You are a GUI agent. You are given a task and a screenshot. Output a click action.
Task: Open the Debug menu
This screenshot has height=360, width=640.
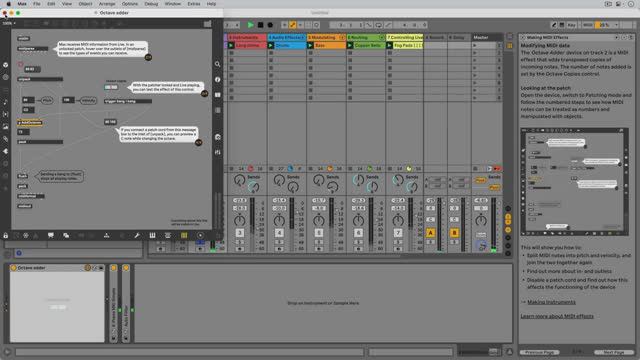click(151, 4)
